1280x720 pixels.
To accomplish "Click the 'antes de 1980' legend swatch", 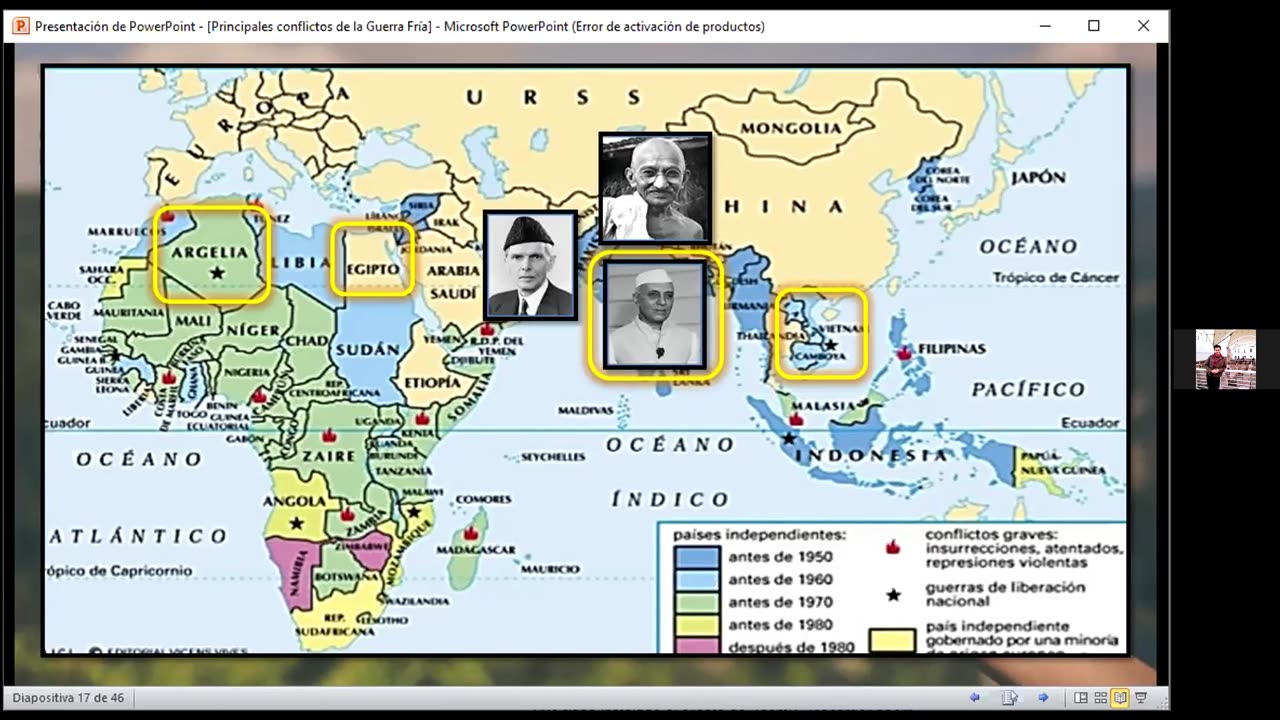I will (x=696, y=624).
